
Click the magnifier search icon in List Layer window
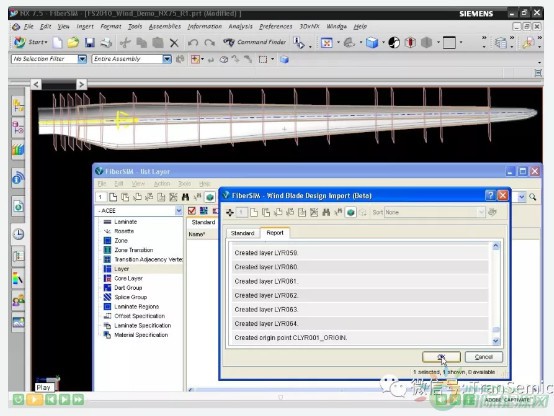coord(532,197)
